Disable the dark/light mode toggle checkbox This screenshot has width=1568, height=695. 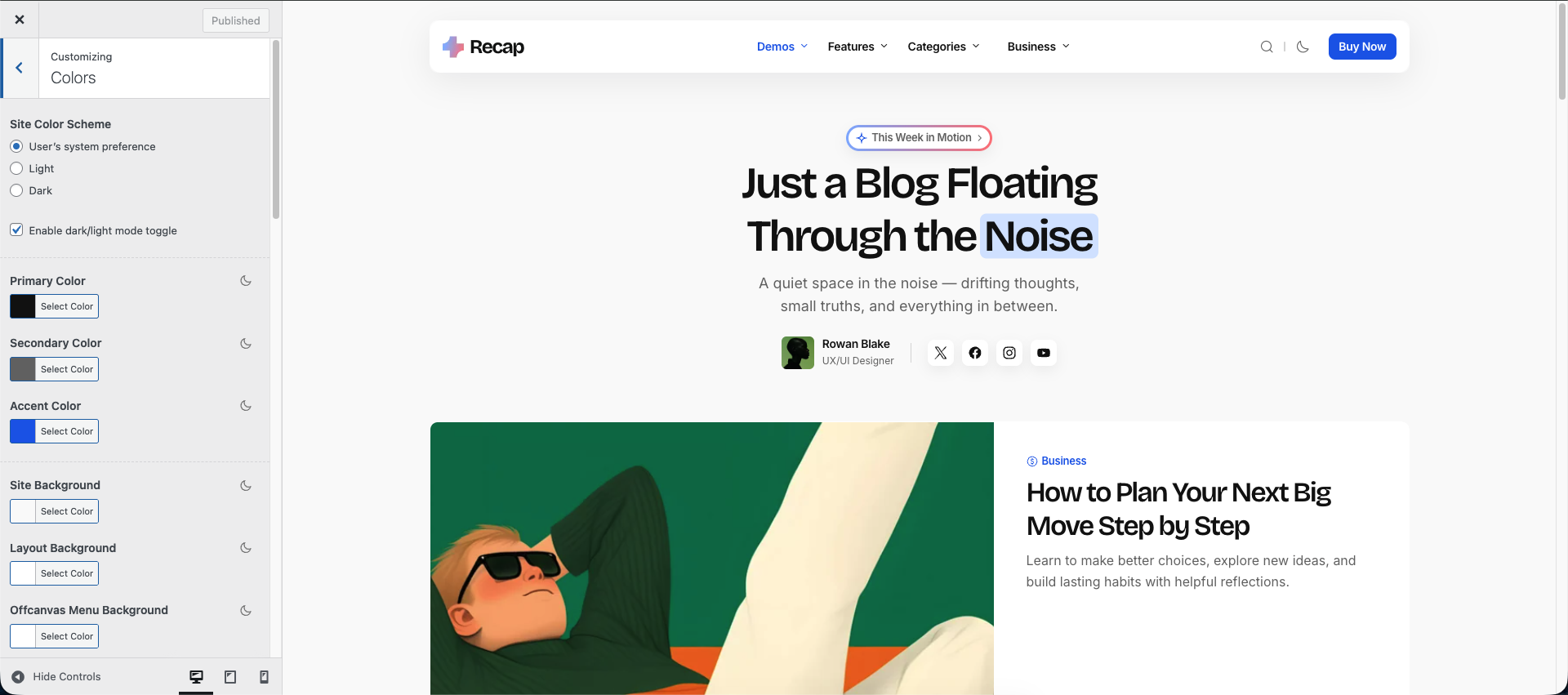point(16,230)
